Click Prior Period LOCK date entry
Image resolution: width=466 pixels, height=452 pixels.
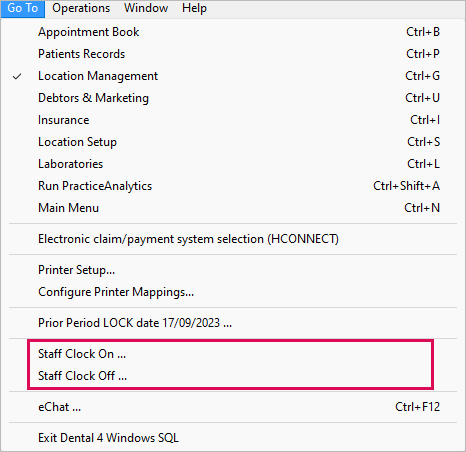click(233, 323)
